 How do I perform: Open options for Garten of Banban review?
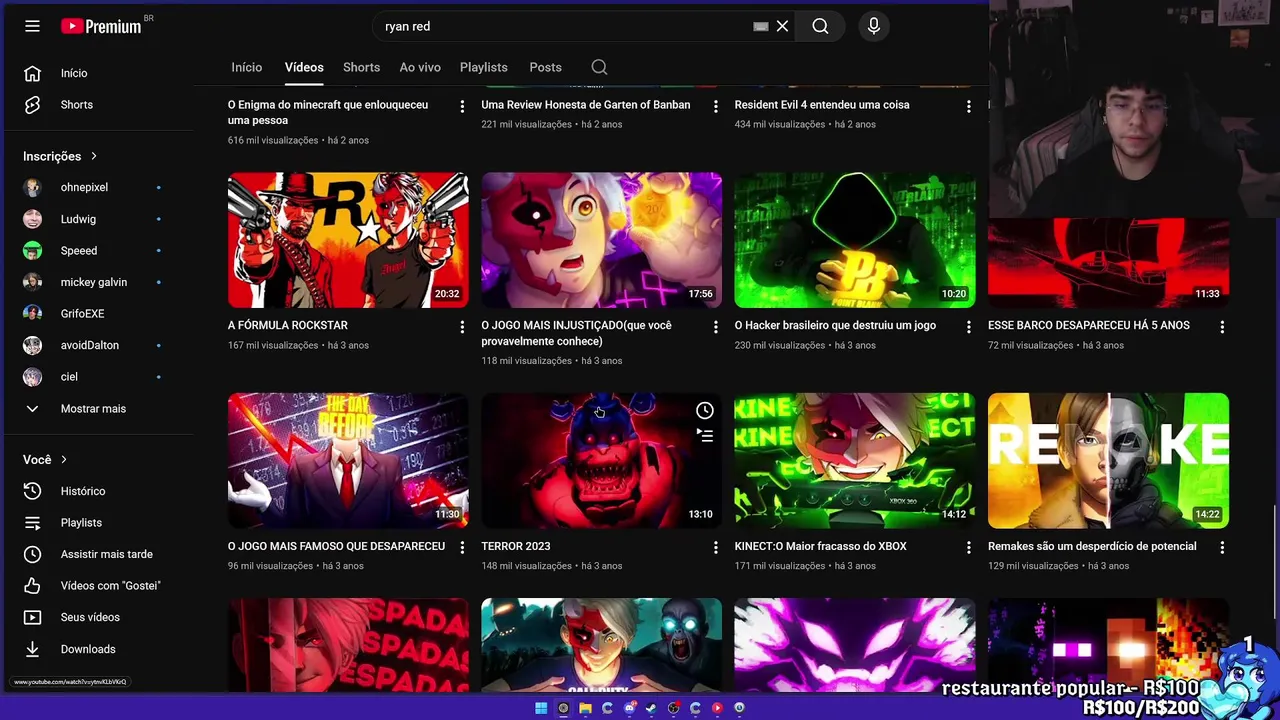715,105
